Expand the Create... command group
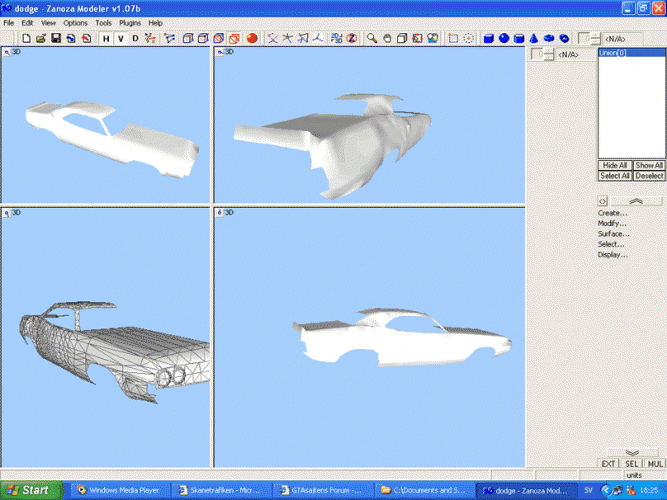The height and width of the screenshot is (500, 667). pyautogui.click(x=612, y=213)
